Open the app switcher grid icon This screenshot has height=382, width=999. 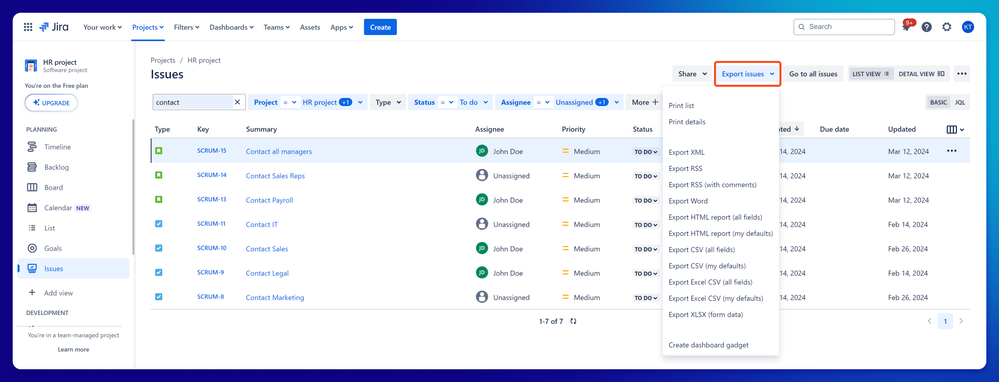[28, 27]
